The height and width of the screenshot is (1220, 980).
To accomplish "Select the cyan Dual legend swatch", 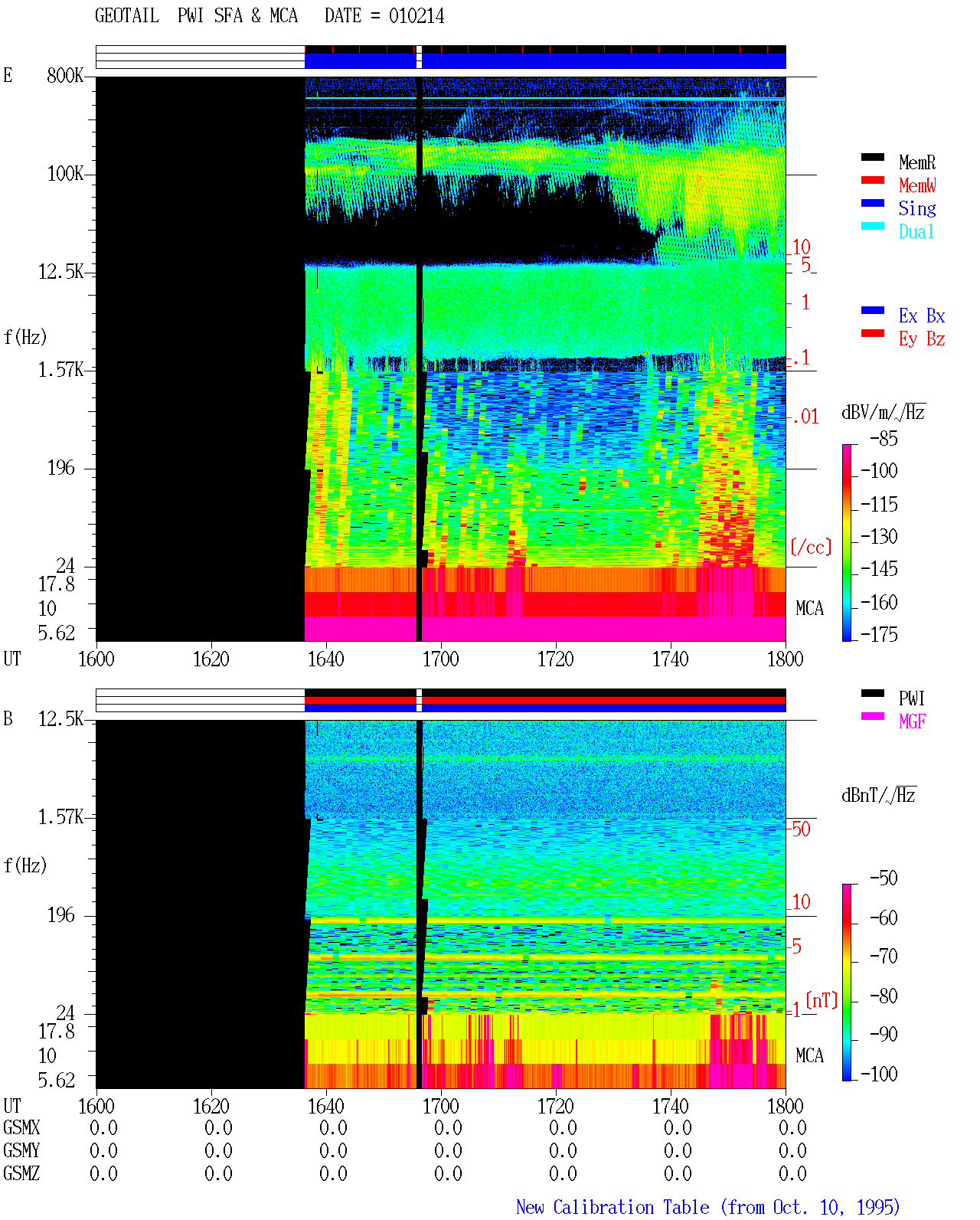I will (873, 227).
